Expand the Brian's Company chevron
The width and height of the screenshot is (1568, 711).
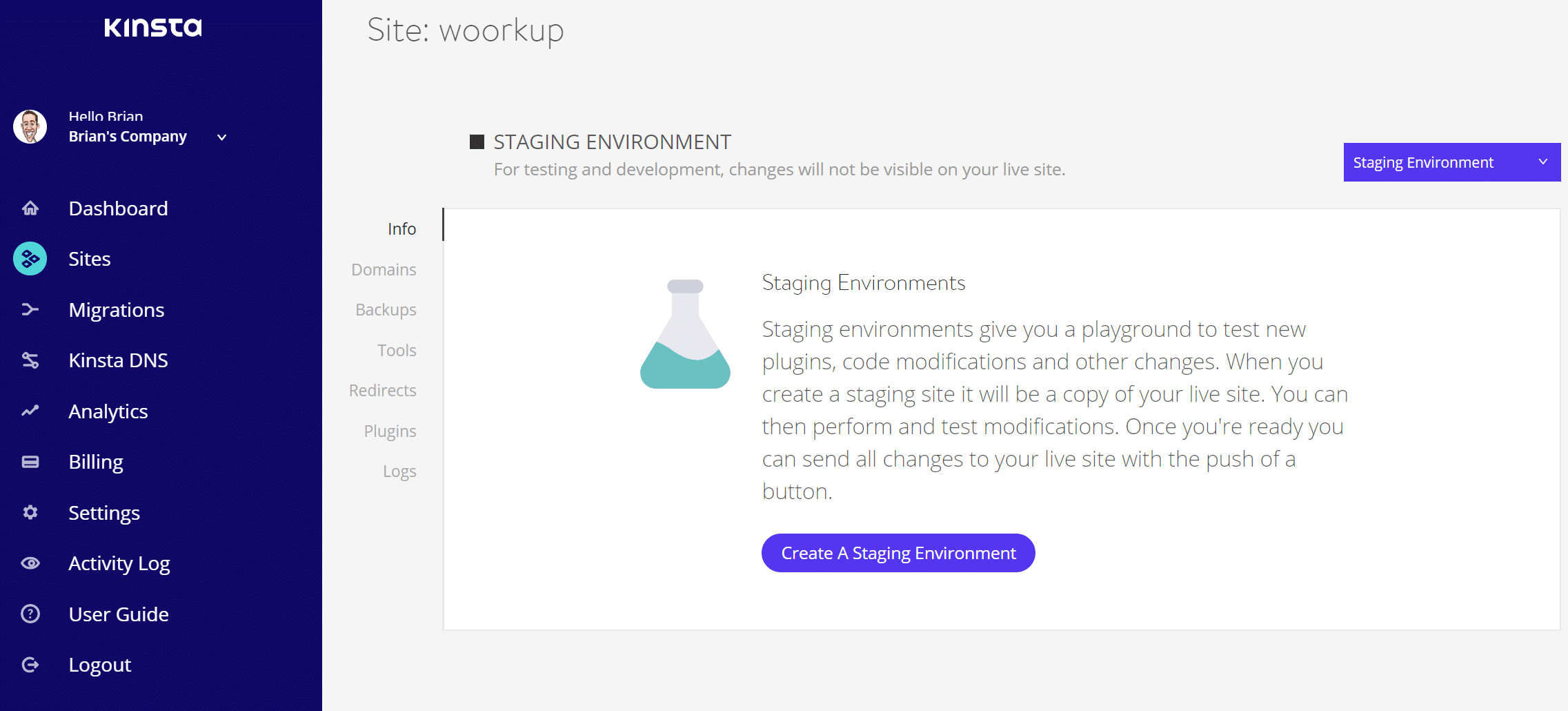[x=222, y=137]
